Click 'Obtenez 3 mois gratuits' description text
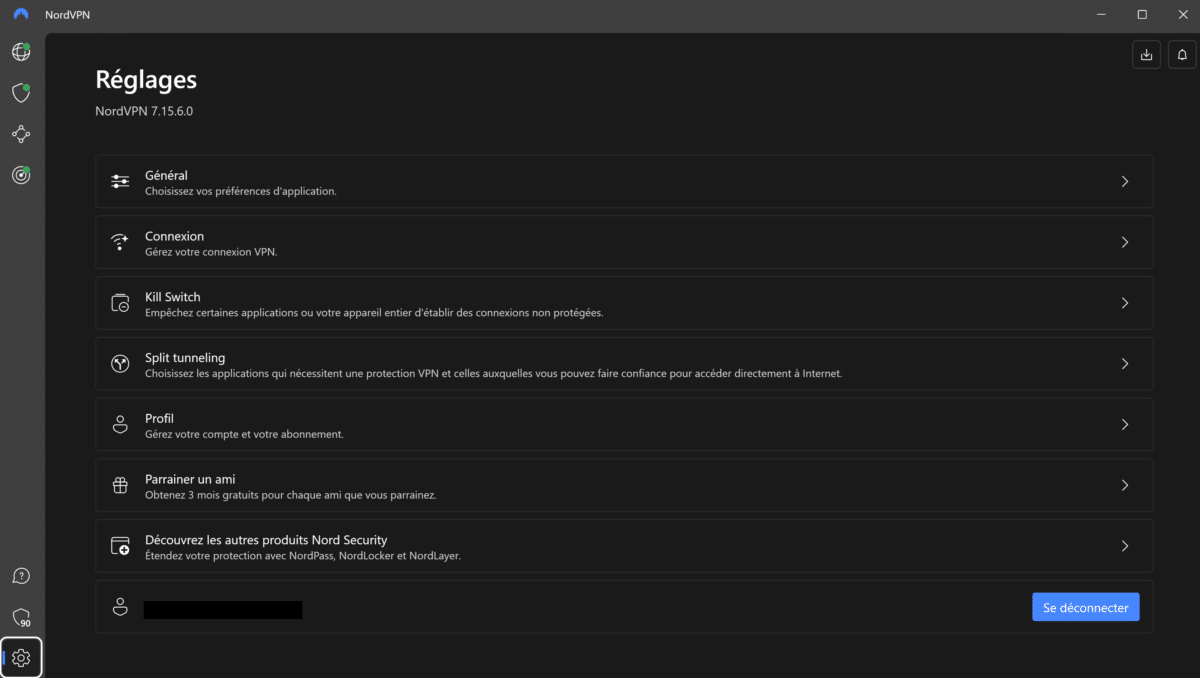The width and height of the screenshot is (1200, 678). pyautogui.click(x=290, y=496)
